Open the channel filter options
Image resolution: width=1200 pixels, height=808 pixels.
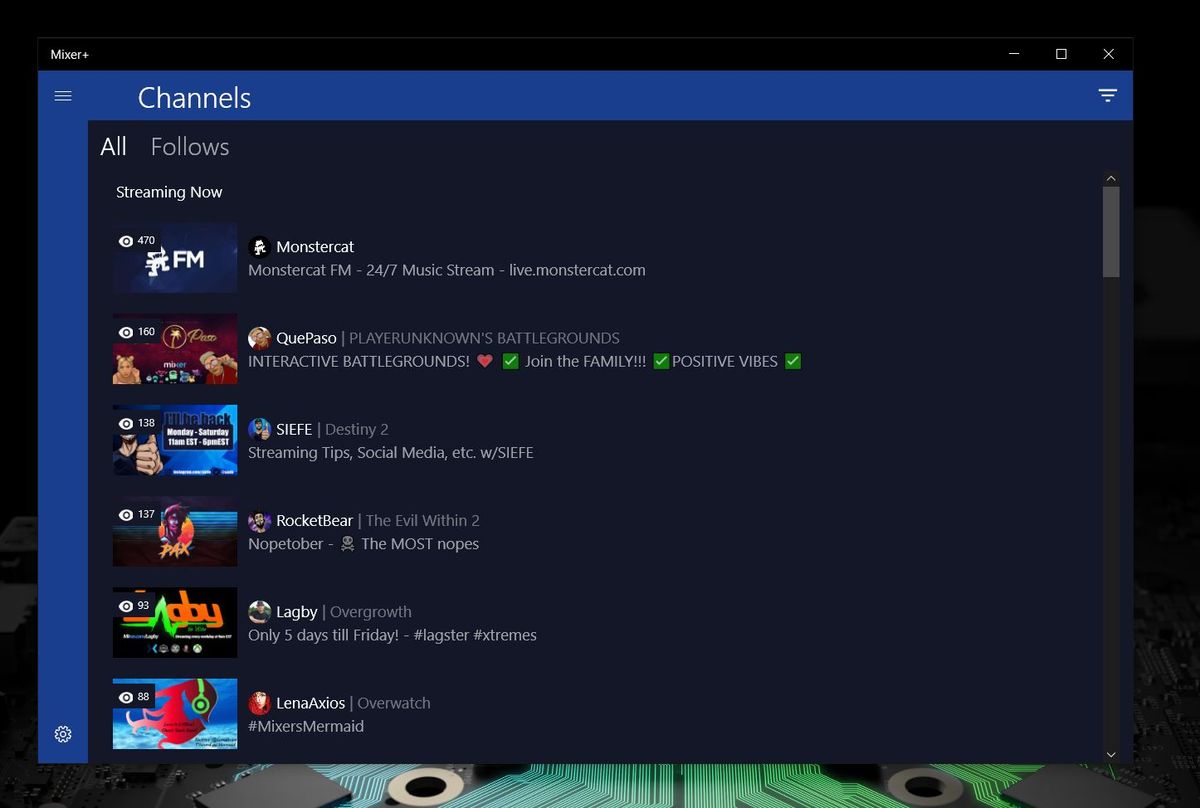(x=1107, y=95)
